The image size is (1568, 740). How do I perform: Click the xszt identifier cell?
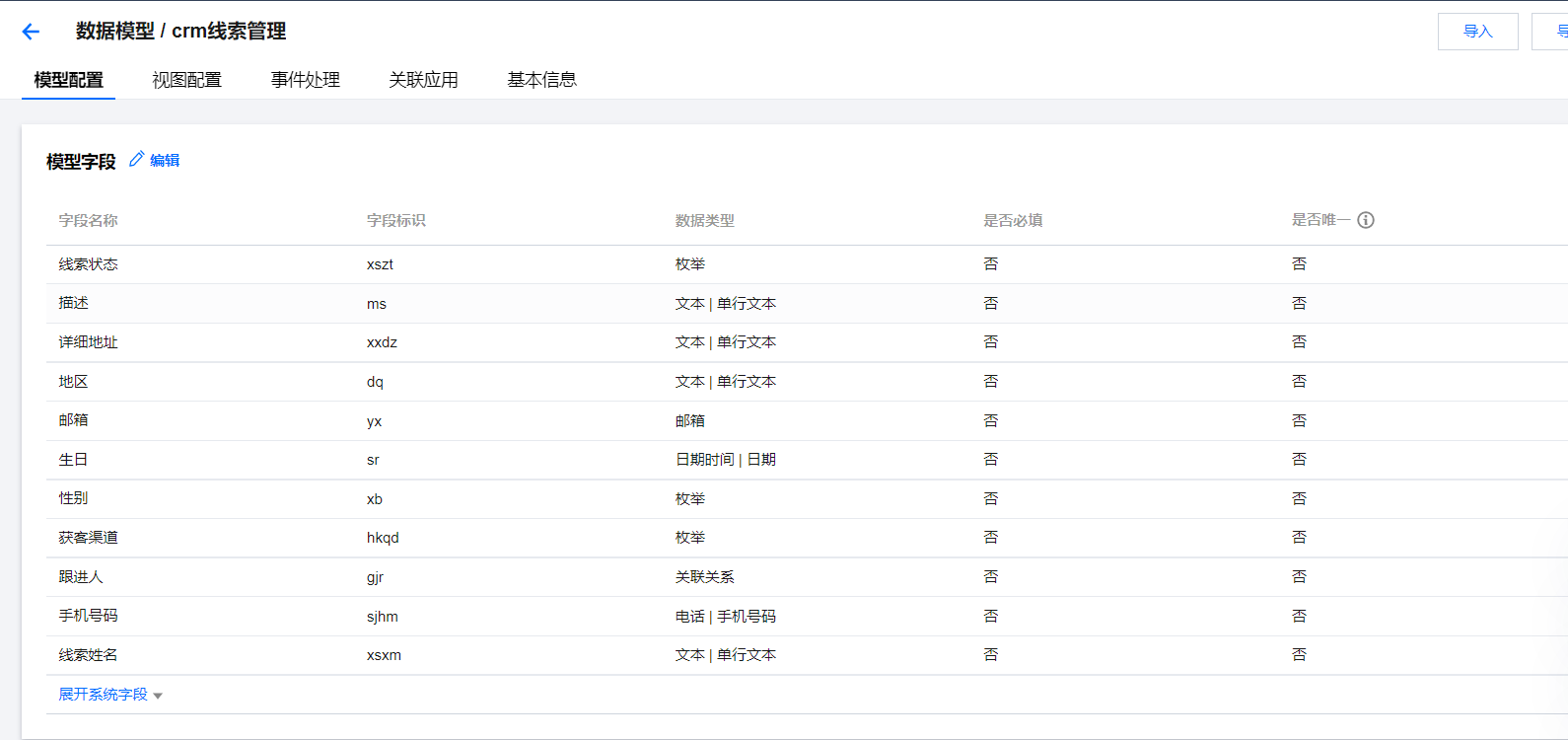tap(380, 264)
